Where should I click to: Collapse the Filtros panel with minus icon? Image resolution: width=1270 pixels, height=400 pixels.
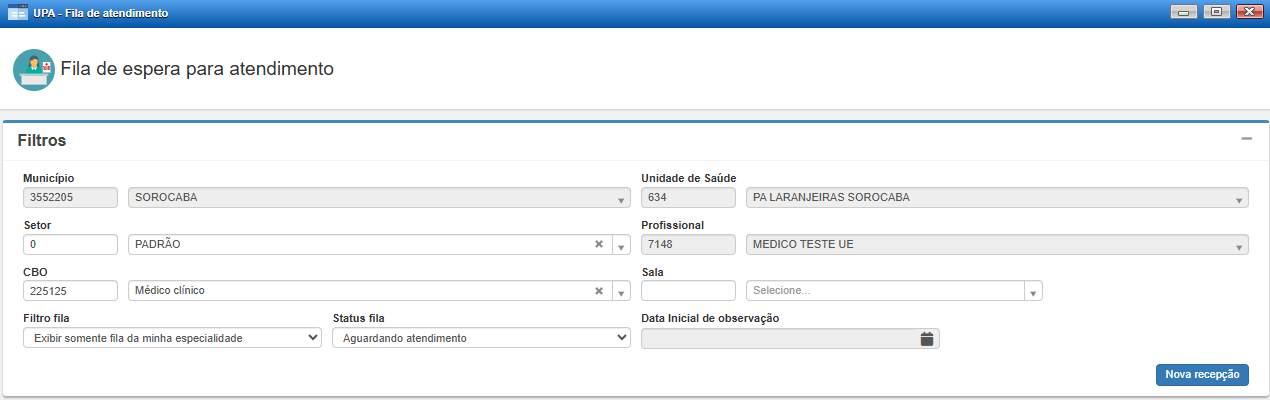click(1246, 139)
